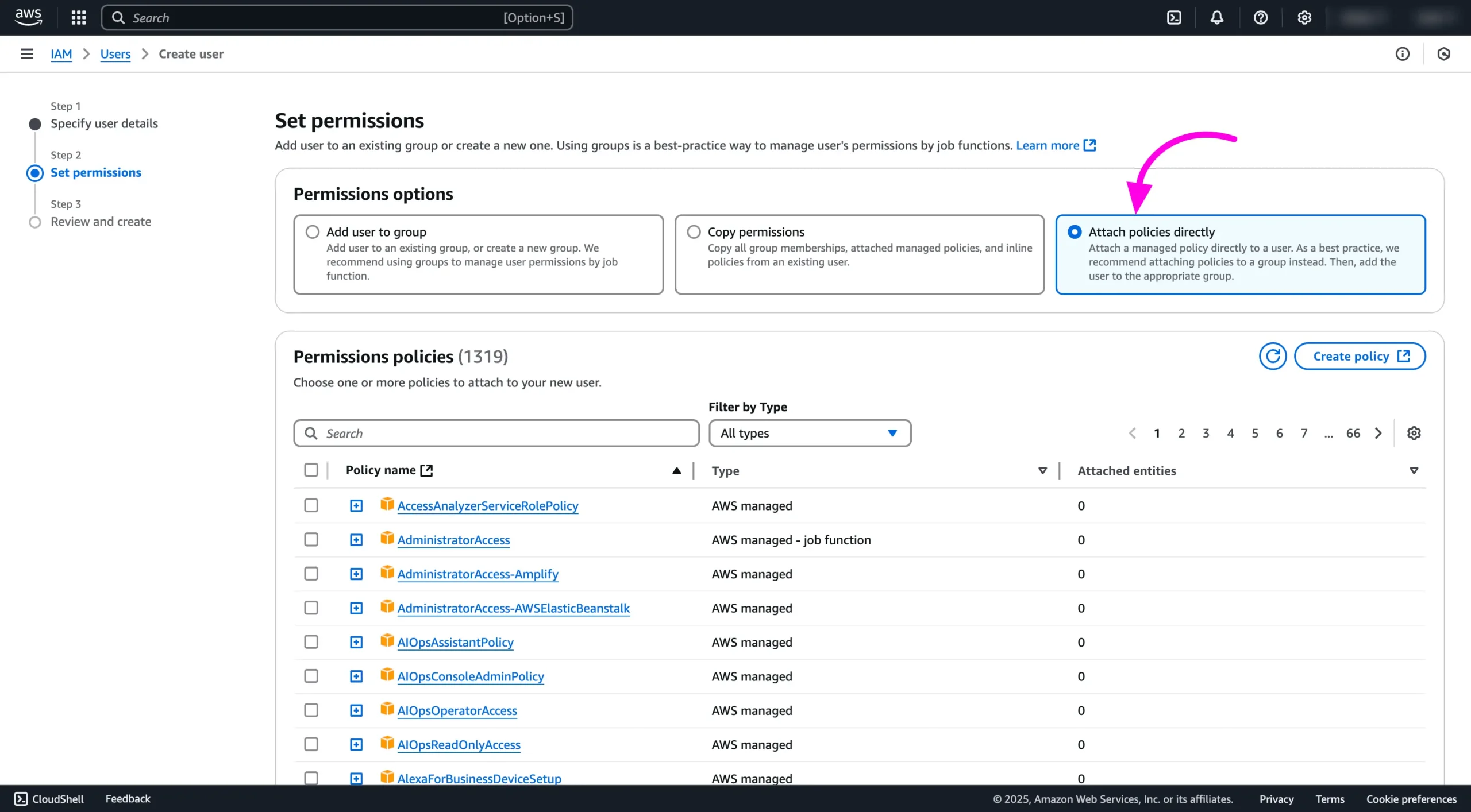The width and height of the screenshot is (1471, 812).
Task: Go to next page of policies
Action: pos(1378,433)
